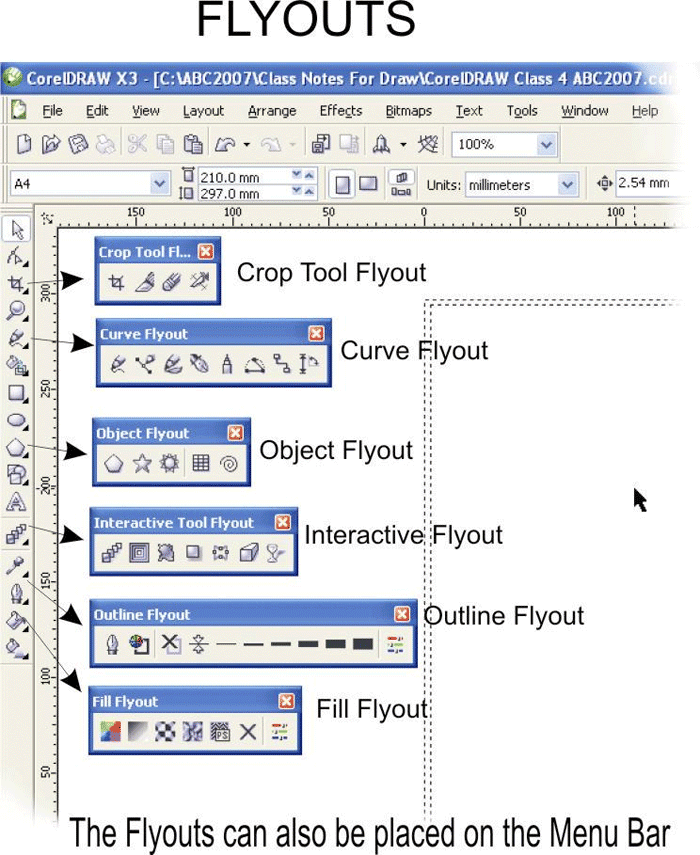The width and height of the screenshot is (700, 855).
Task: Select the Shape tool in the toolbox
Action: [x=17, y=257]
